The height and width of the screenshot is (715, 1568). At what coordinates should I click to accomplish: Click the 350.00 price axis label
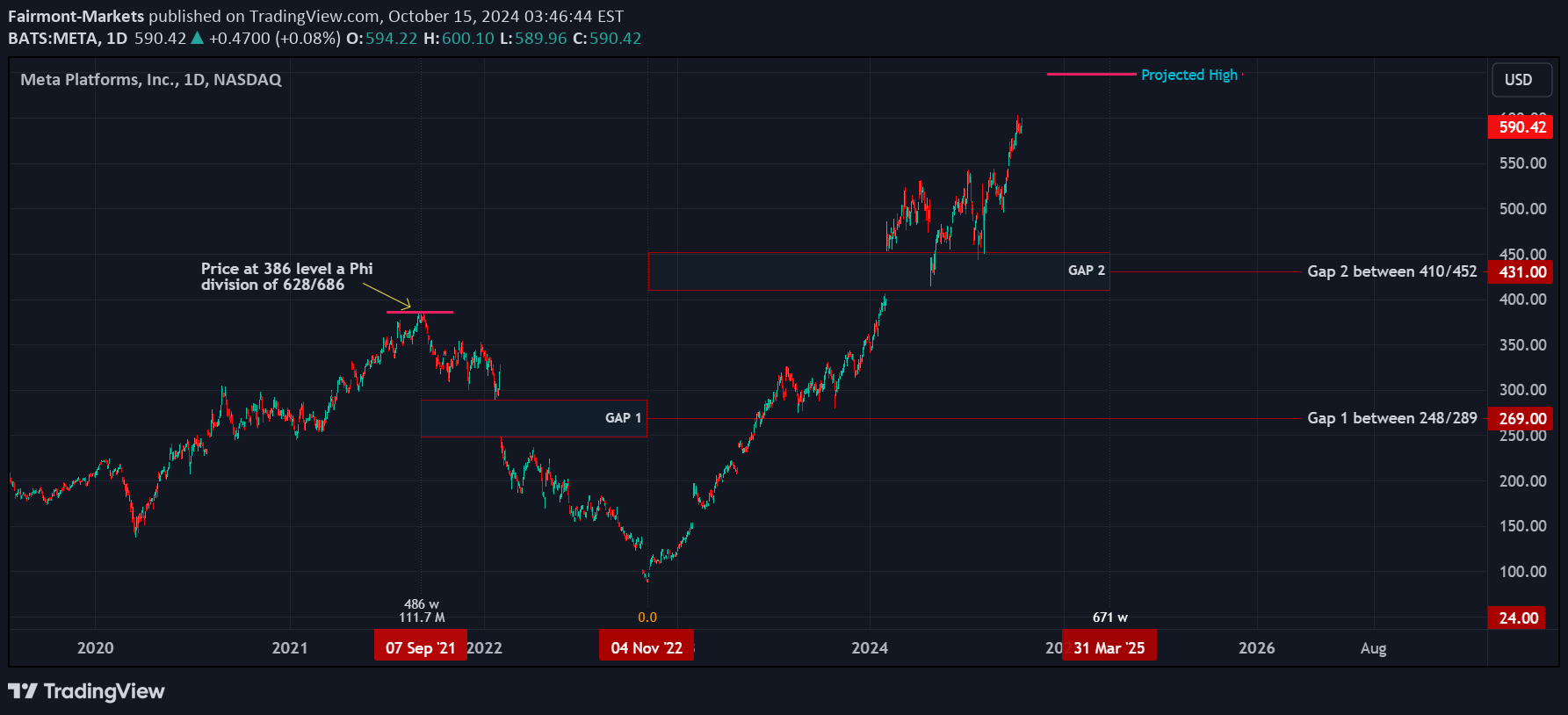point(1522,345)
